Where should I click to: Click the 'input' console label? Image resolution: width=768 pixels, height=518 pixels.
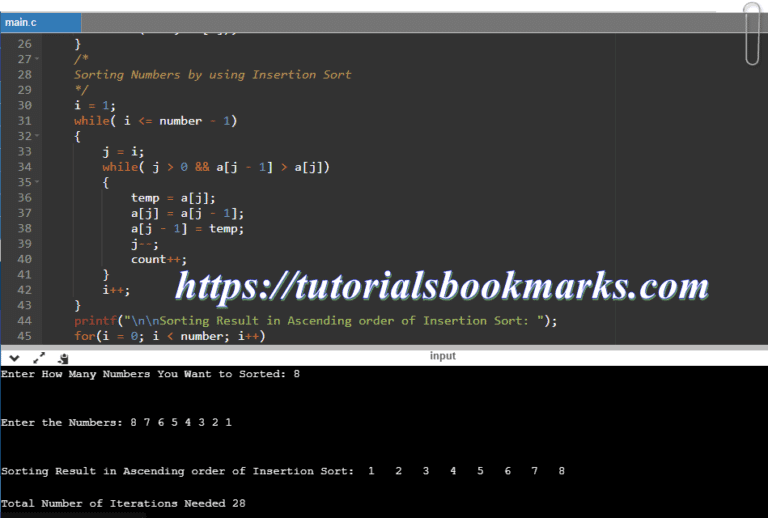point(443,356)
